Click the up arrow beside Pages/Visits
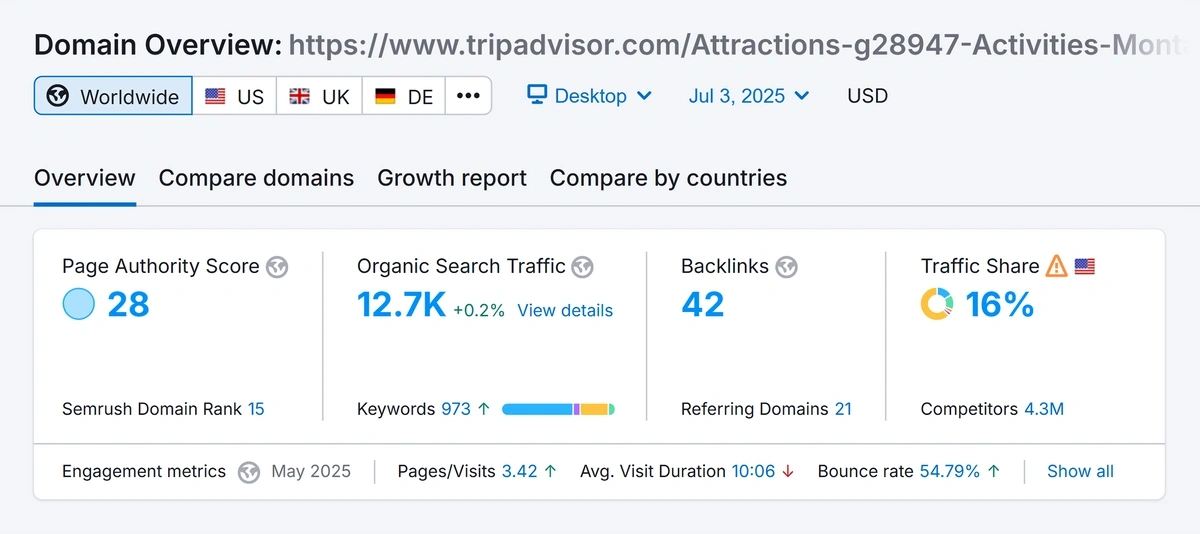The width and height of the screenshot is (1200, 534). (x=551, y=472)
